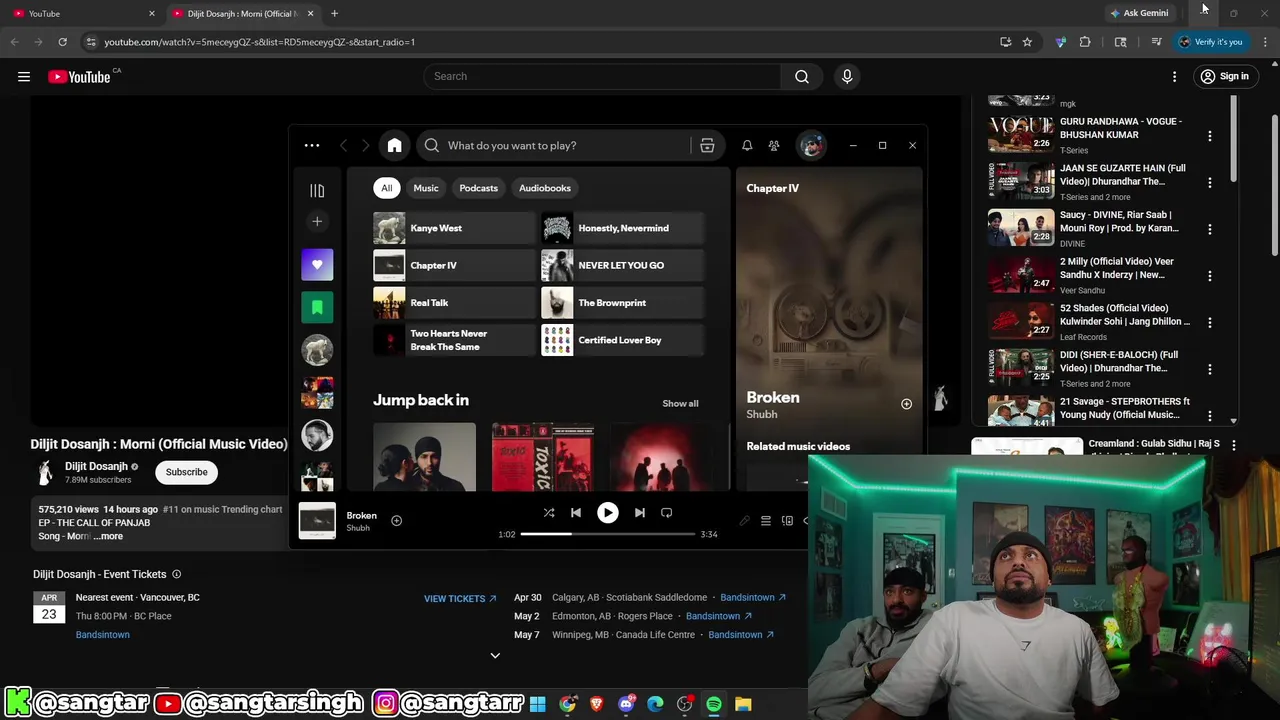1280x720 pixels.
Task: Select the All filter chip in Spotify
Action: (387, 188)
